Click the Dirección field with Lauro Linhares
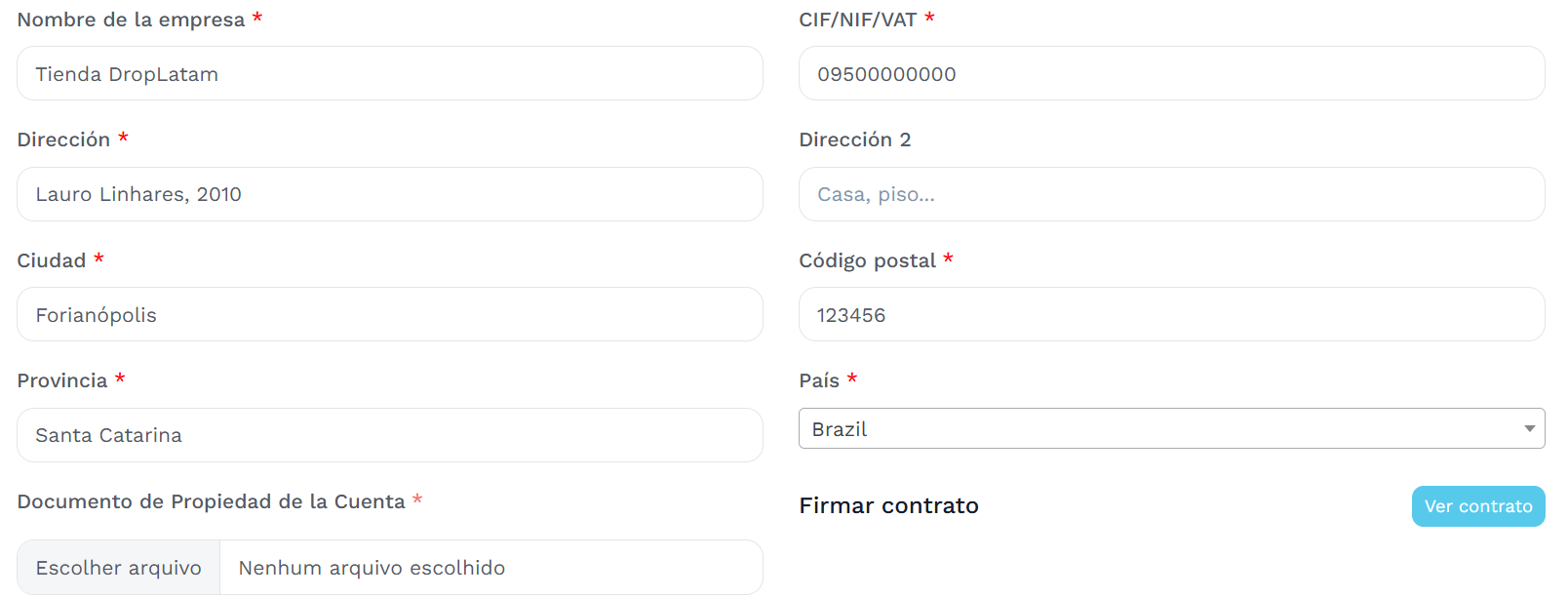 click(x=389, y=194)
